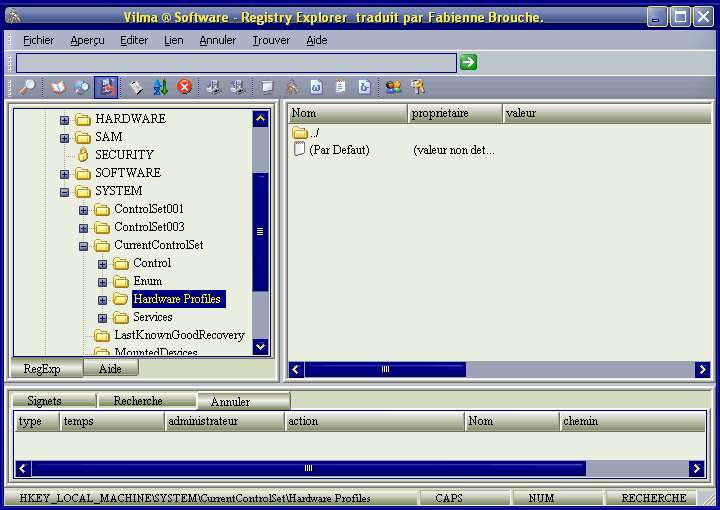Collapse the SYSTEM tree node
The image size is (720, 510).
[64, 192]
